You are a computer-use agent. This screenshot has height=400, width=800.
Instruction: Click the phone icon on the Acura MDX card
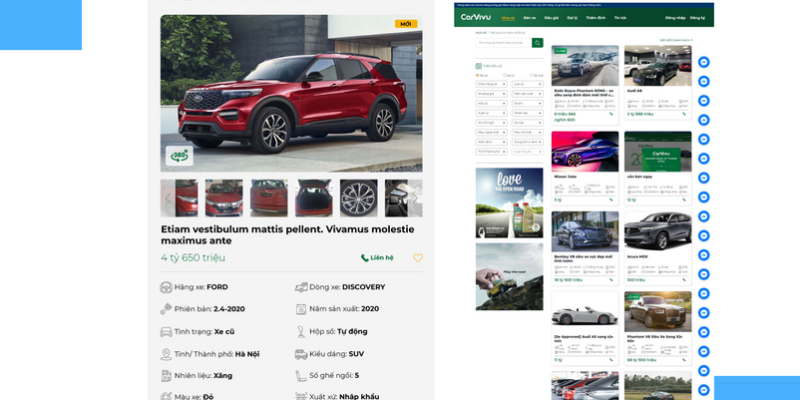click(x=685, y=279)
